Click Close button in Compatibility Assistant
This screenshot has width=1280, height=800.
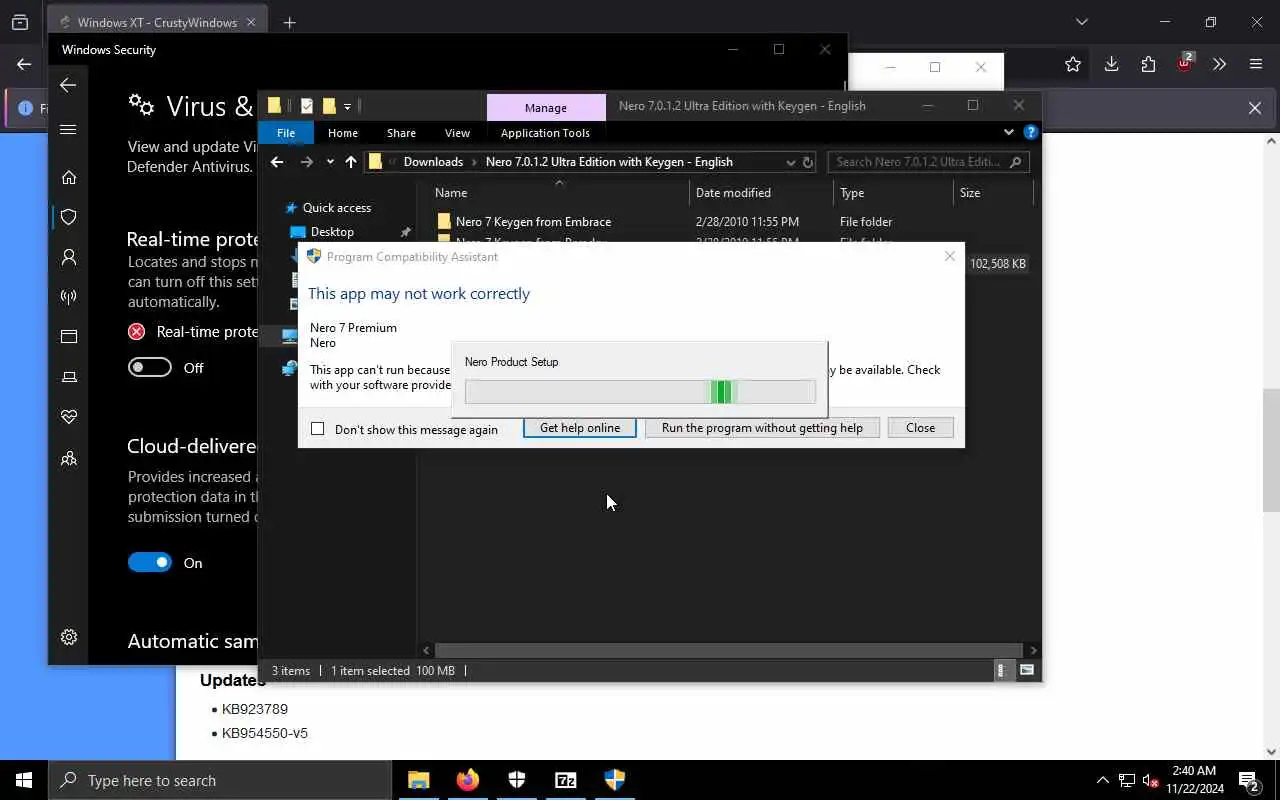coord(920,428)
